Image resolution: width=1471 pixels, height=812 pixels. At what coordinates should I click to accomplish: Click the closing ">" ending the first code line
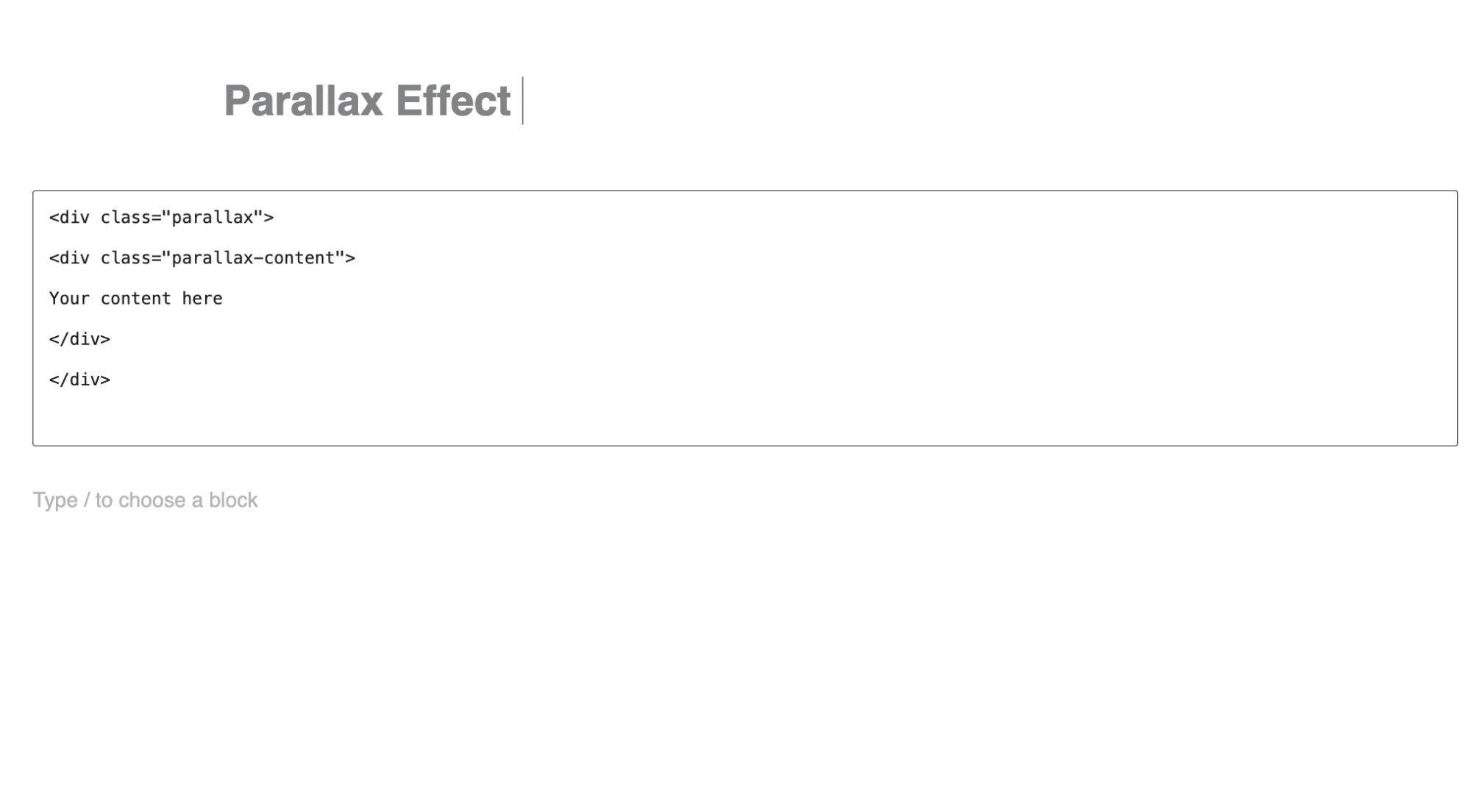(x=269, y=218)
